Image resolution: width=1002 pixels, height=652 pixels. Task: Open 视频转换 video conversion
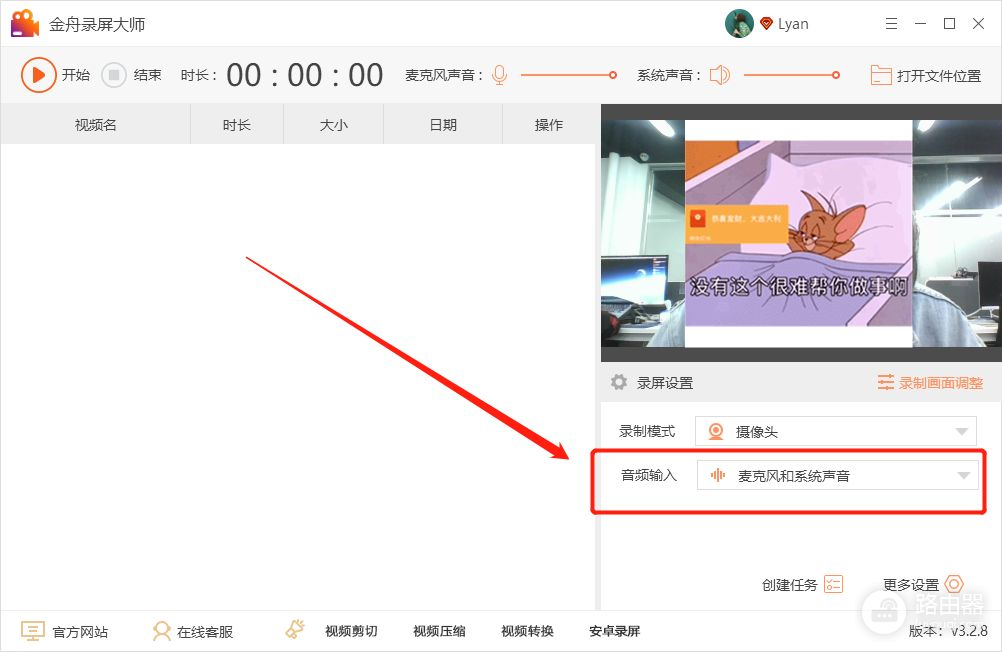527,632
